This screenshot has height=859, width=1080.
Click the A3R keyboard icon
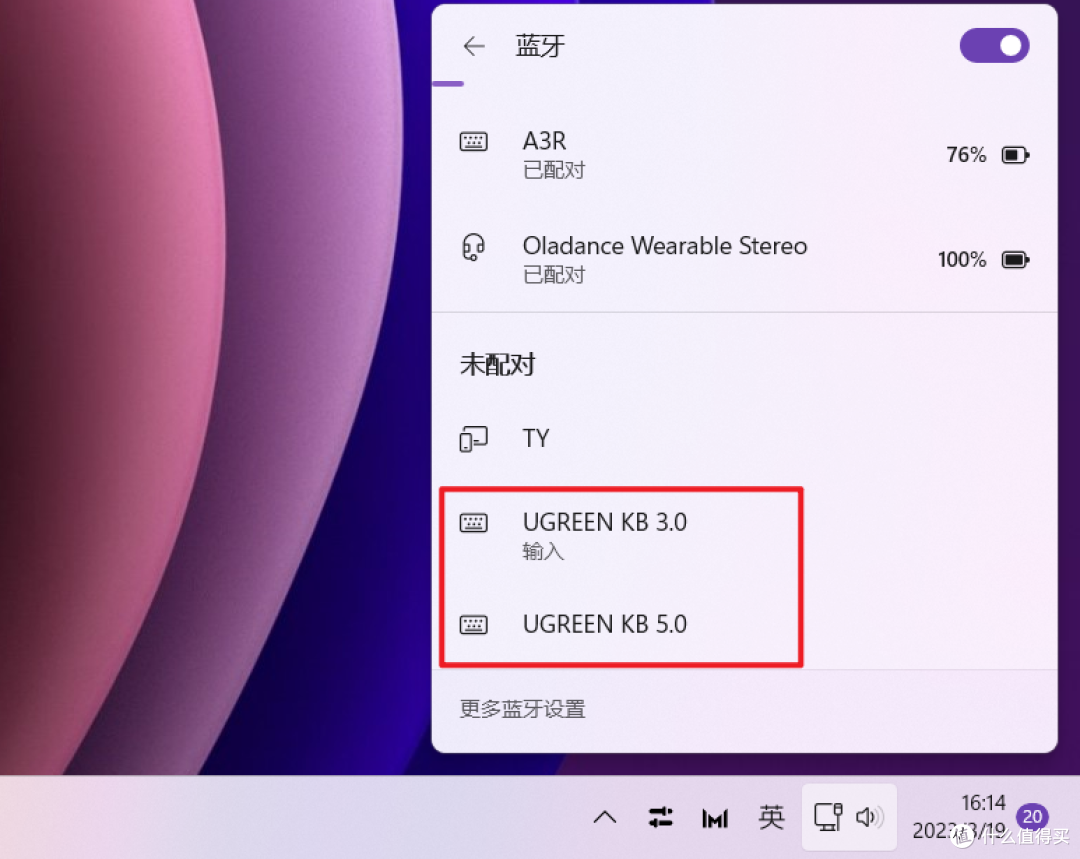coord(473,142)
